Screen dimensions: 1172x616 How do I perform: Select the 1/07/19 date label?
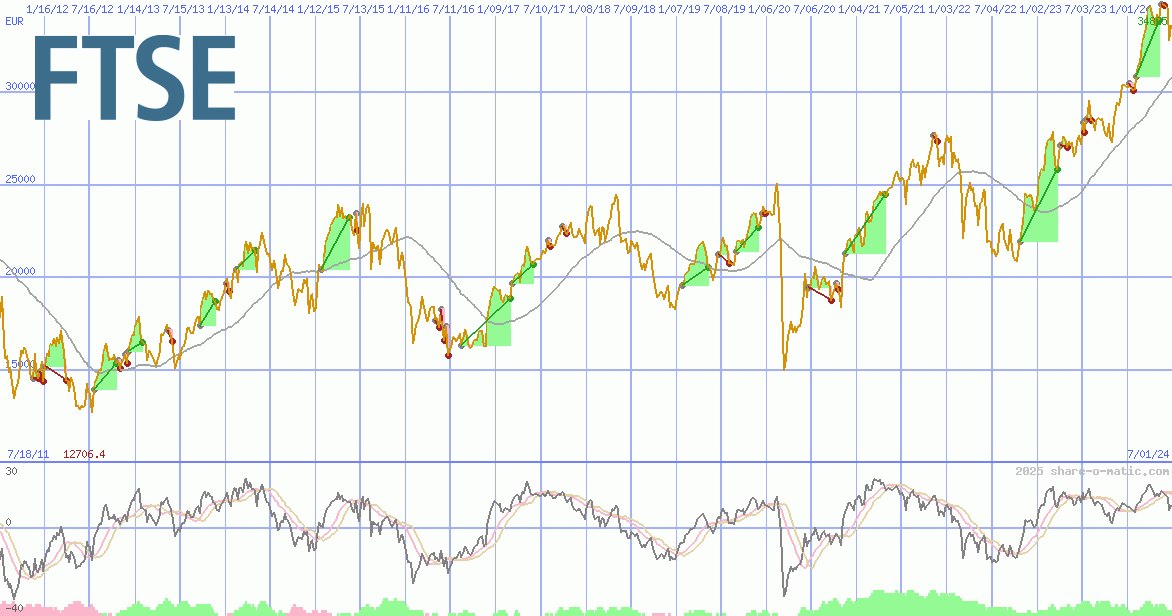click(679, 9)
